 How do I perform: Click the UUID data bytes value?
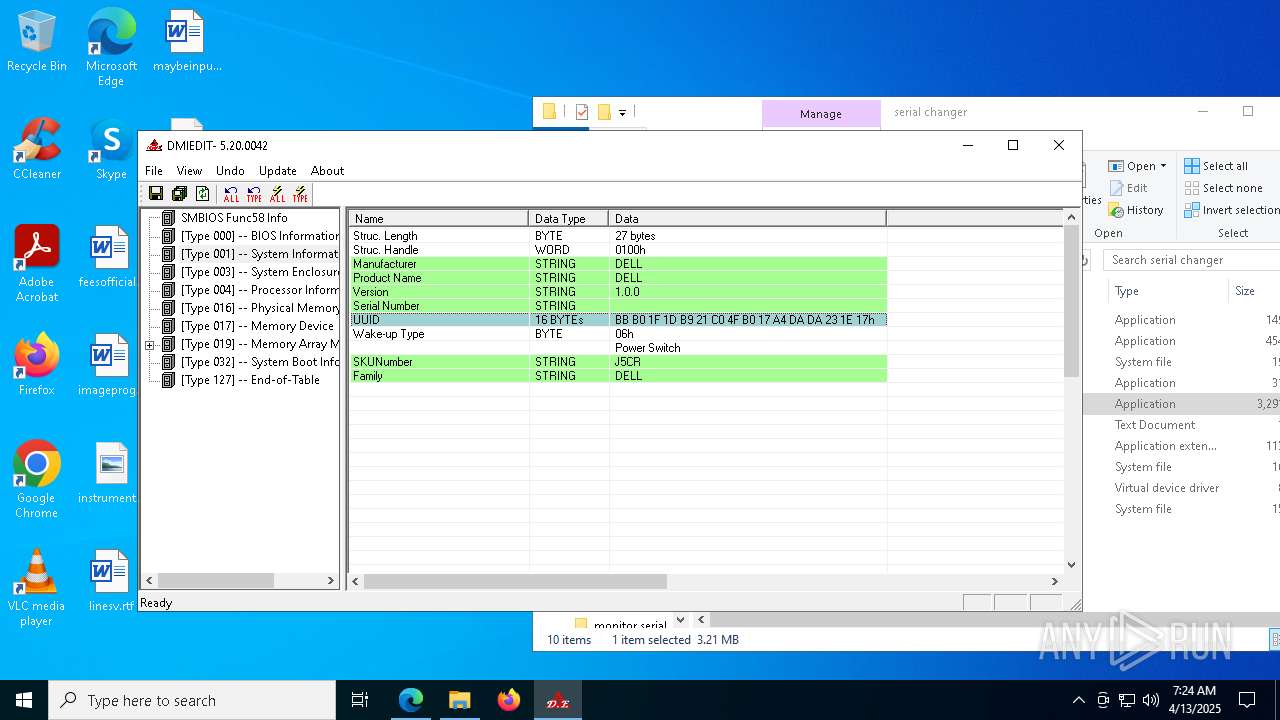(744, 320)
